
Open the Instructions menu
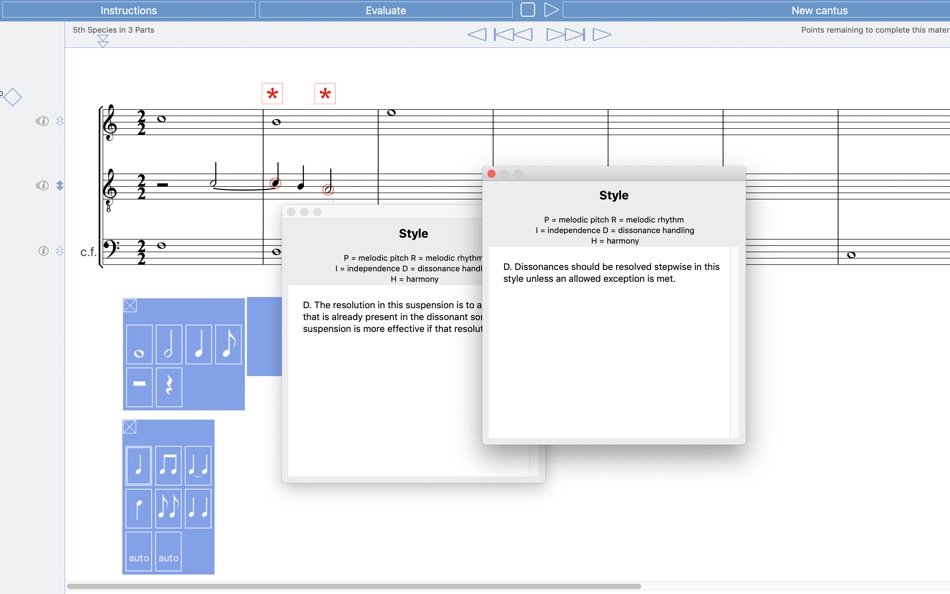click(x=130, y=9)
